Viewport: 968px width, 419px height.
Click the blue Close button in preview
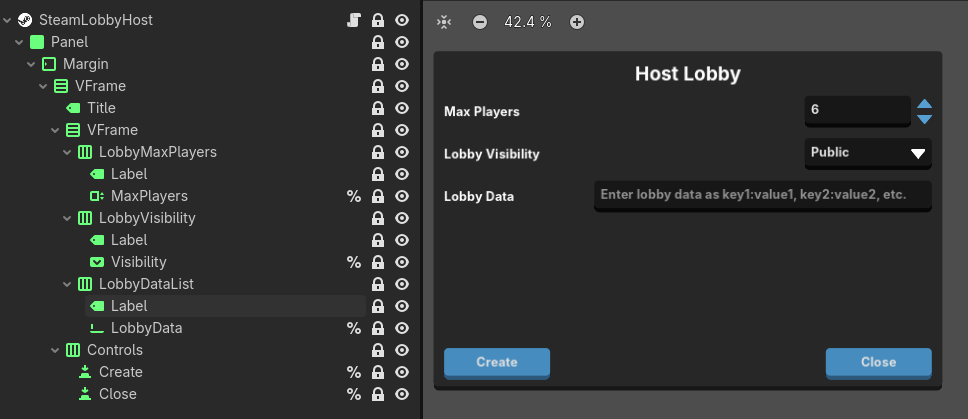(x=878, y=363)
